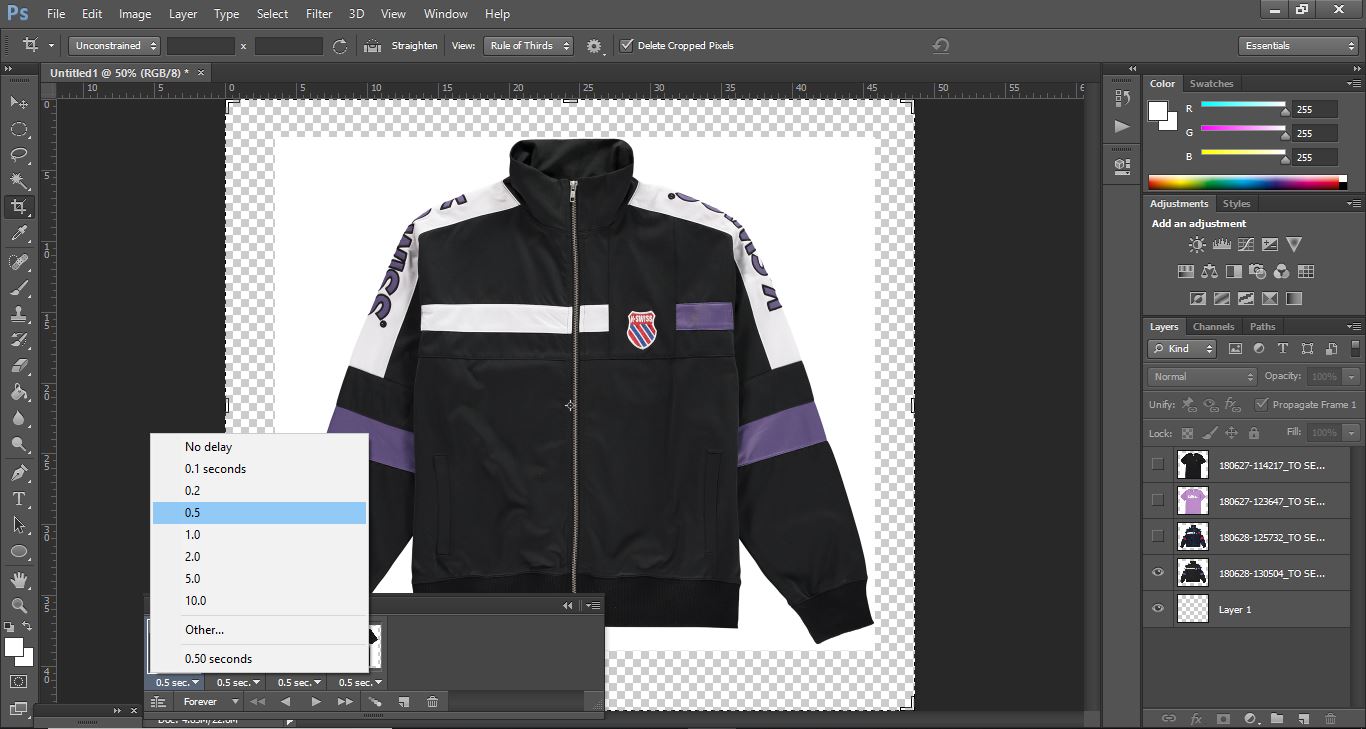Add a Color Balance adjustment
The image size is (1366, 729).
click(x=1209, y=271)
